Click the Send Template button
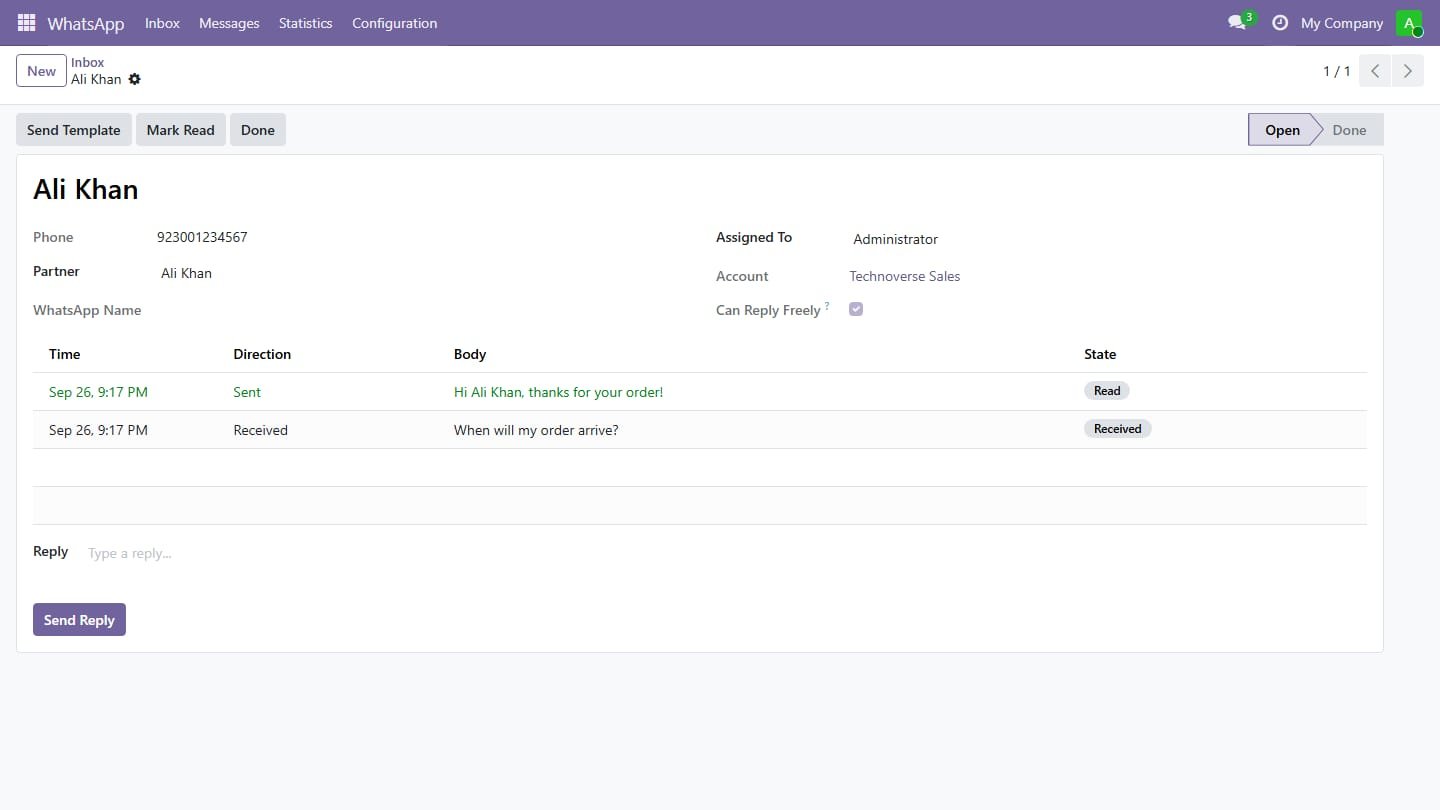This screenshot has width=1440, height=810. [x=74, y=130]
